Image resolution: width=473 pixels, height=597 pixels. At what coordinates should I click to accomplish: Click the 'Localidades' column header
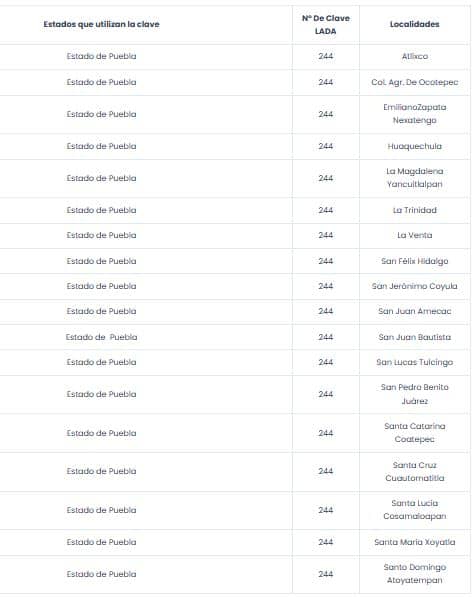click(x=415, y=24)
